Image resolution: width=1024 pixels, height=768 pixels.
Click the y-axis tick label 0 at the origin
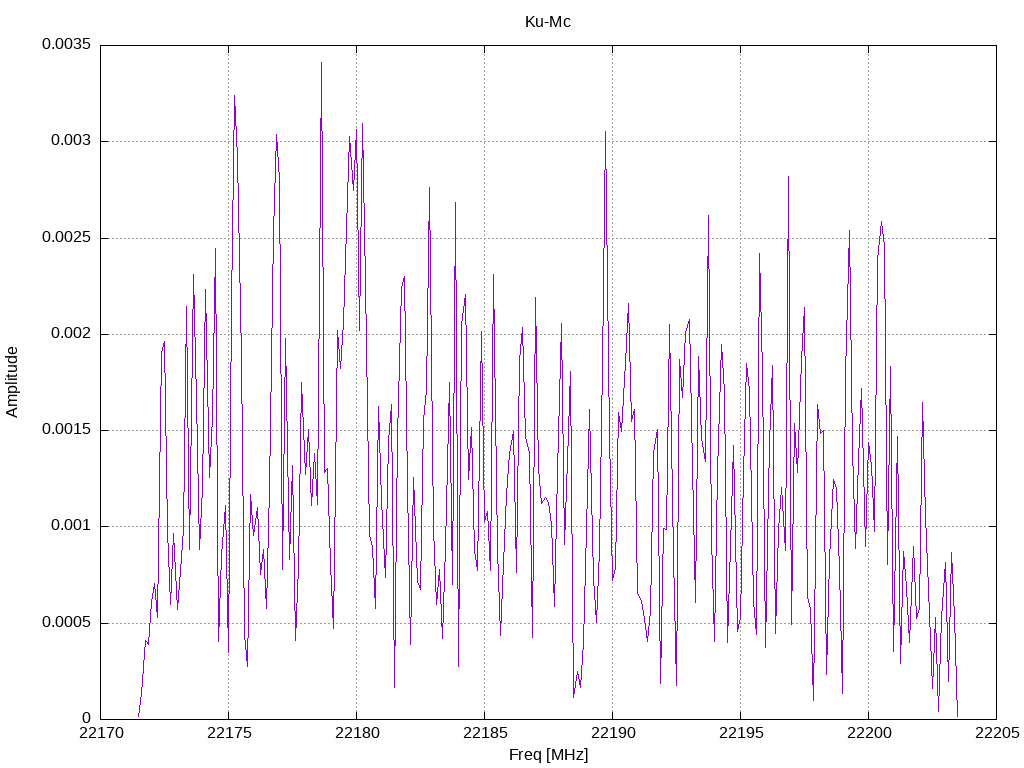point(88,718)
